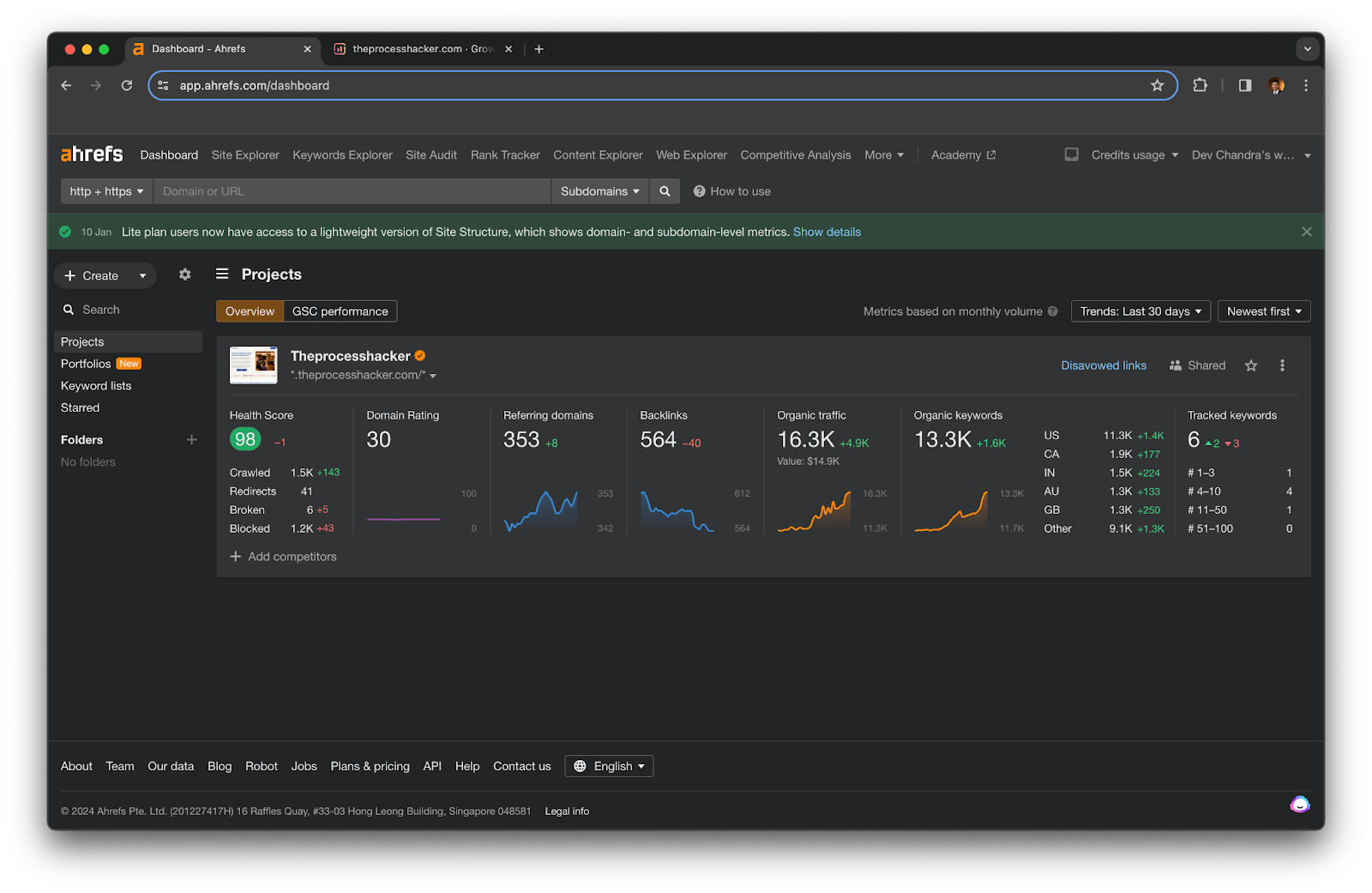Open Content Explorer
Viewport: 1372px width, 893px height.
[x=598, y=155]
